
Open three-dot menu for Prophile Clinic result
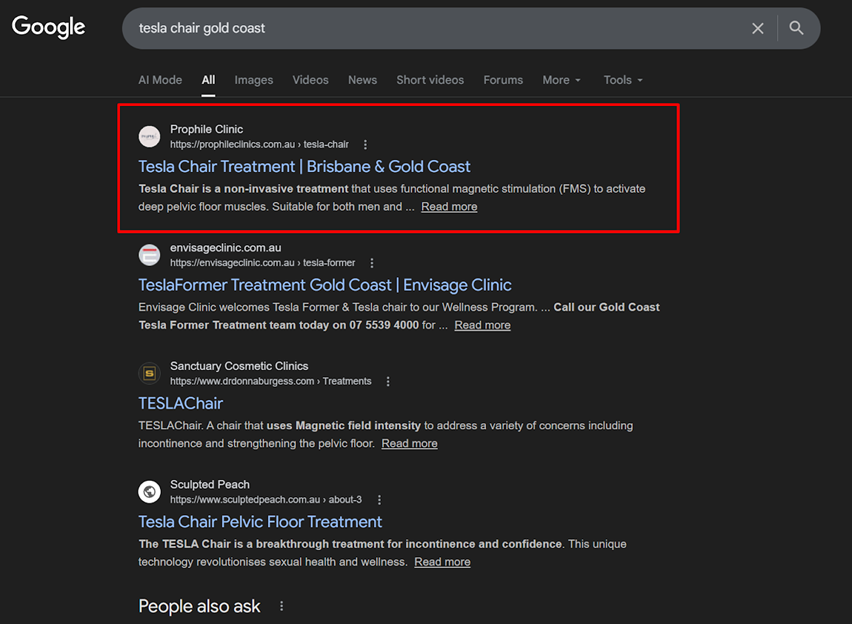[x=366, y=145]
